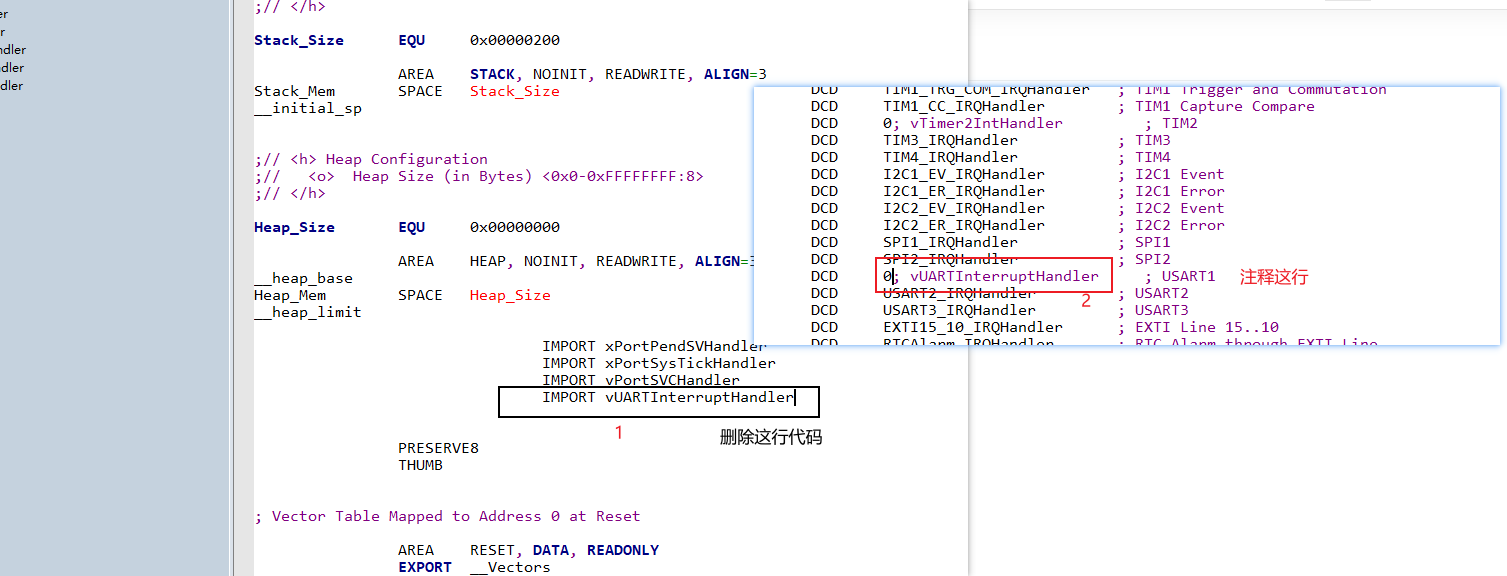Click the bold Heap_Size label before EQU

[x=294, y=228]
